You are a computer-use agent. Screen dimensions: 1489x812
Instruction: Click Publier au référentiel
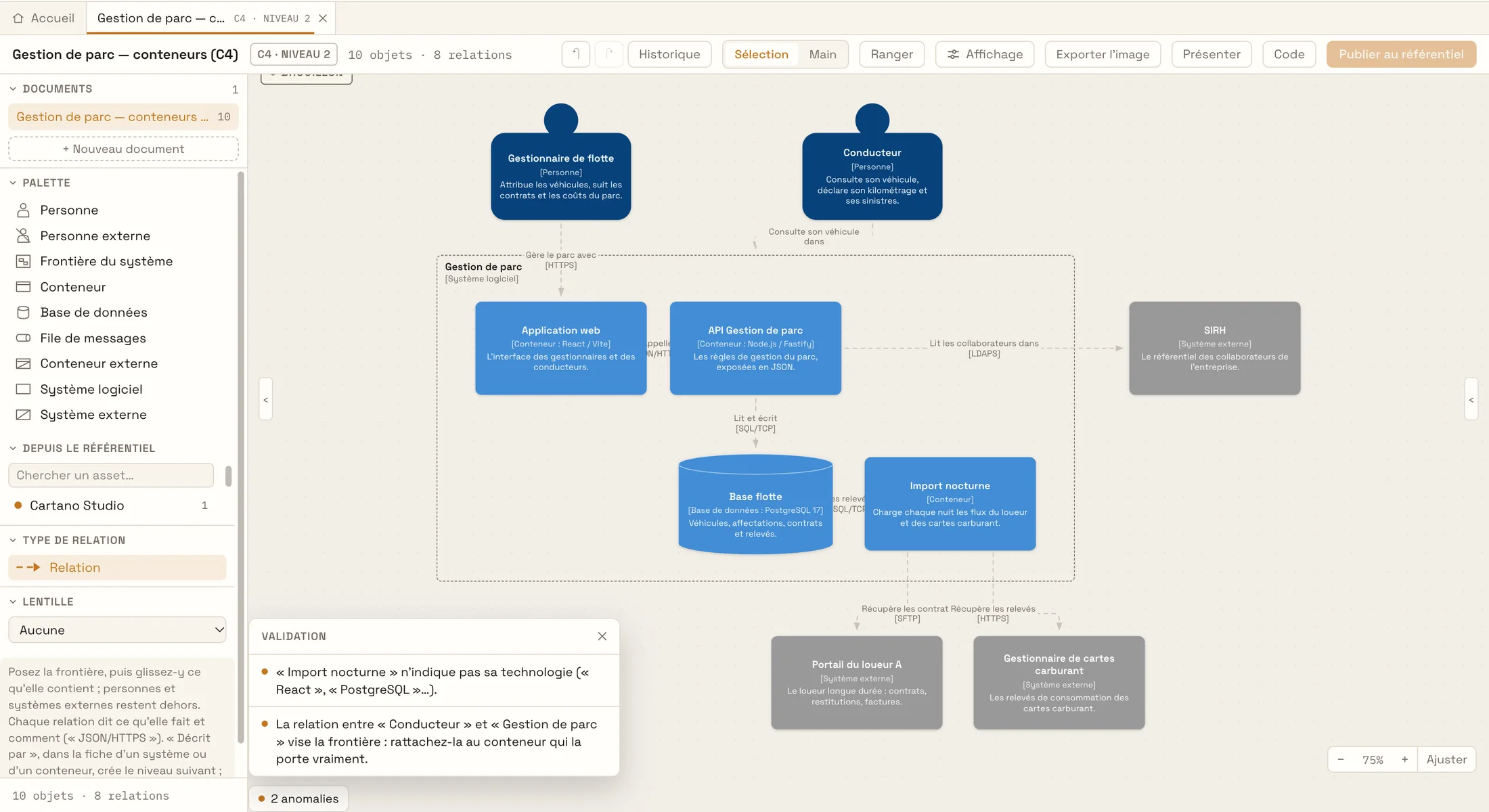1401,54
